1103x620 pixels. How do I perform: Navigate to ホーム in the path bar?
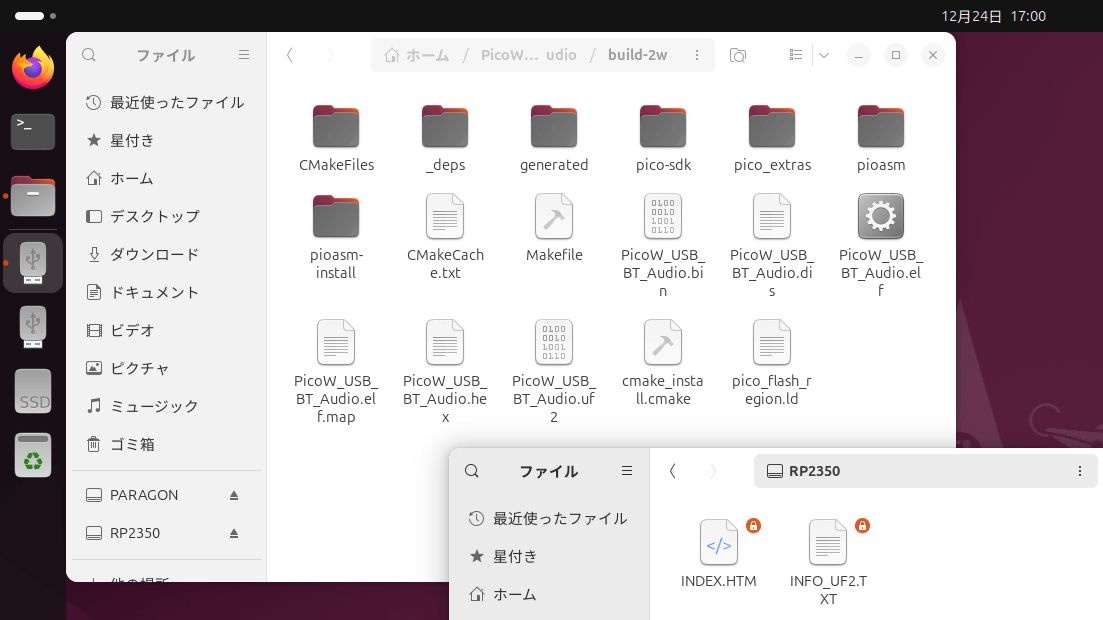417,55
